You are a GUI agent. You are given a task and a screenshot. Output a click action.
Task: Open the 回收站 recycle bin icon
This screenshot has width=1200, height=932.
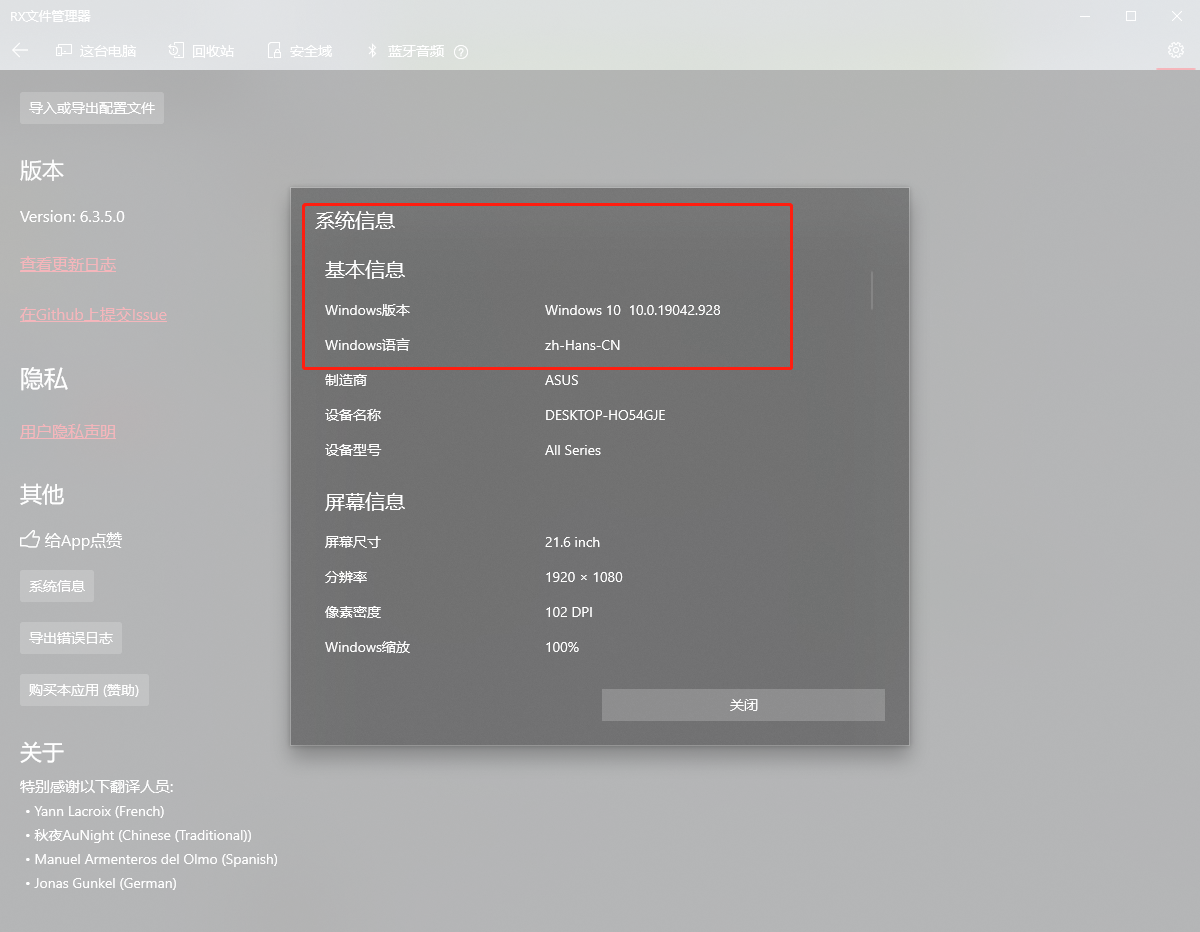point(175,50)
